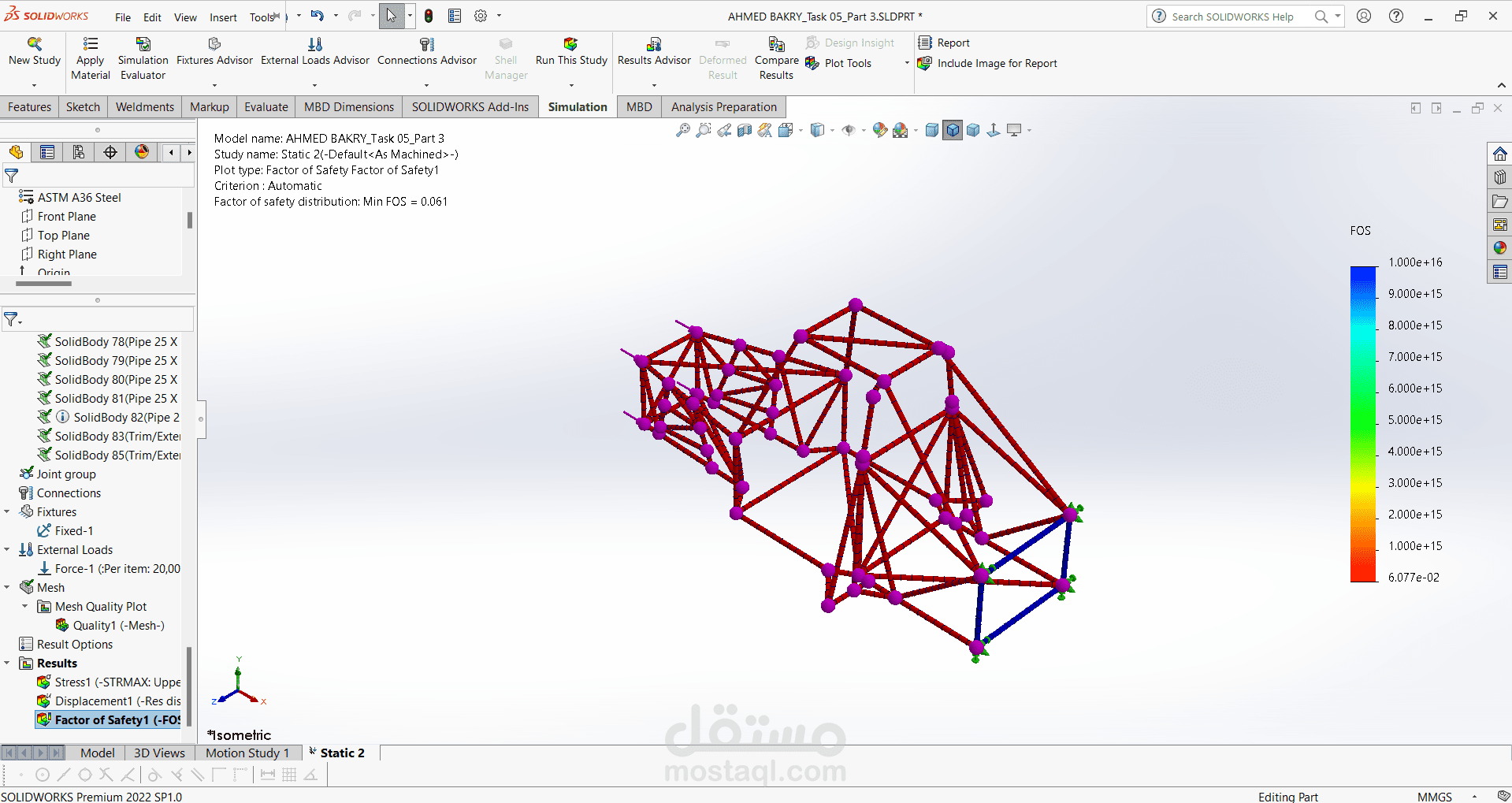Click the External Loads Advisor icon
Screen dimensions: 1512x803
(315, 44)
